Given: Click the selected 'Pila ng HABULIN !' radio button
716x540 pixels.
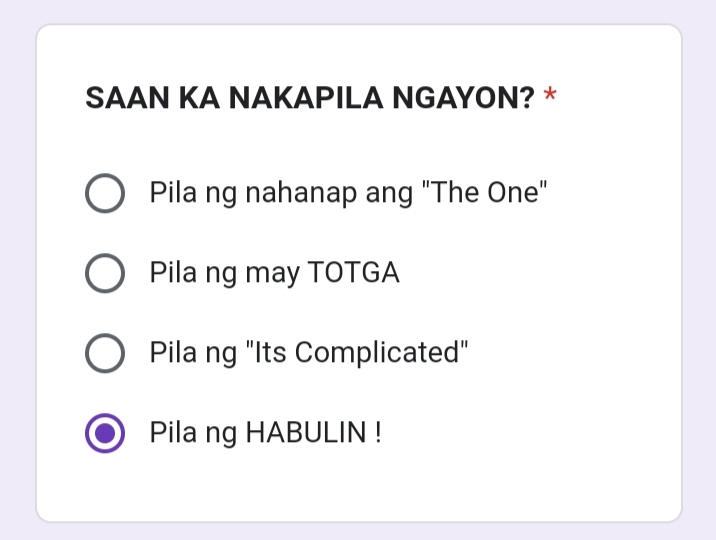Looking at the screenshot, I should click(105, 433).
